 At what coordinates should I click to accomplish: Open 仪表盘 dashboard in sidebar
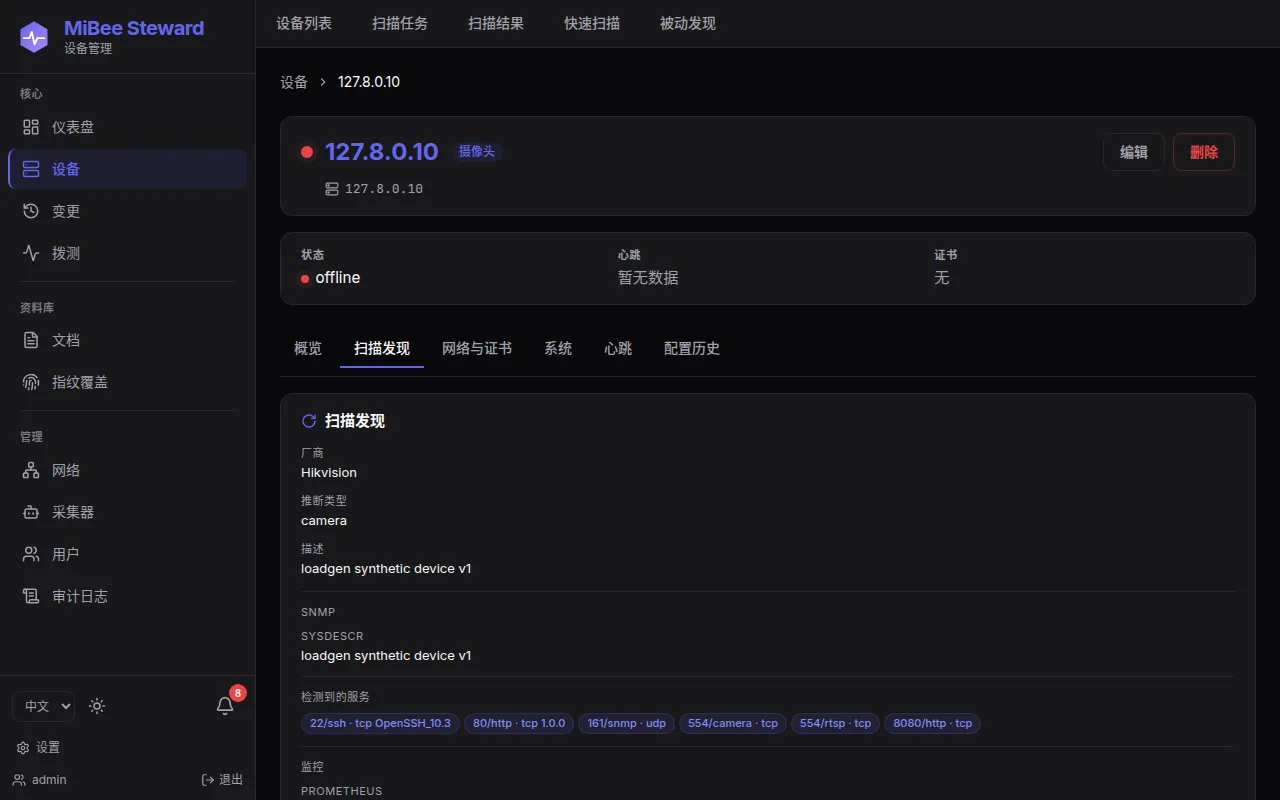tap(127, 127)
